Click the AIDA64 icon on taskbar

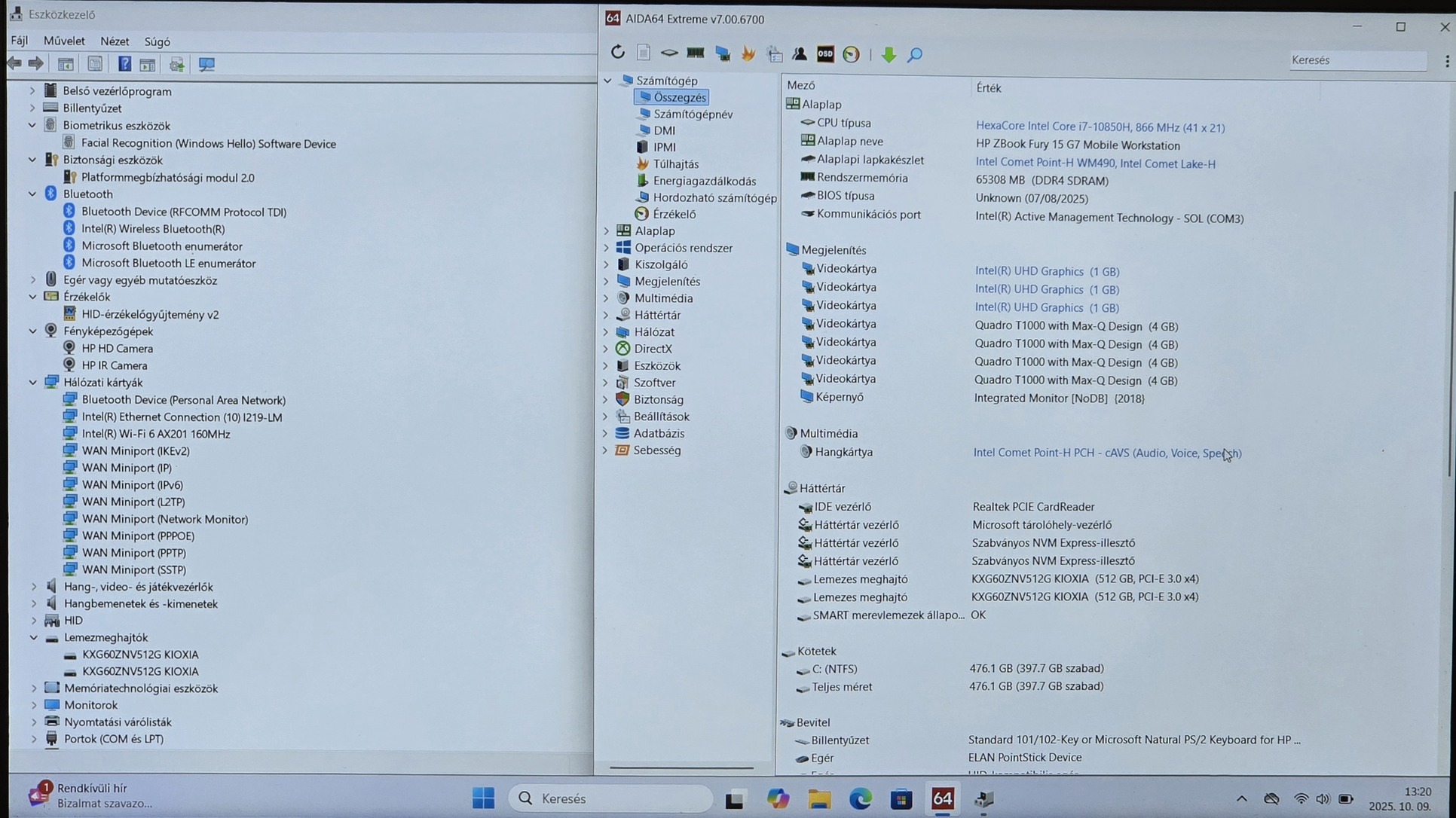coord(942,798)
